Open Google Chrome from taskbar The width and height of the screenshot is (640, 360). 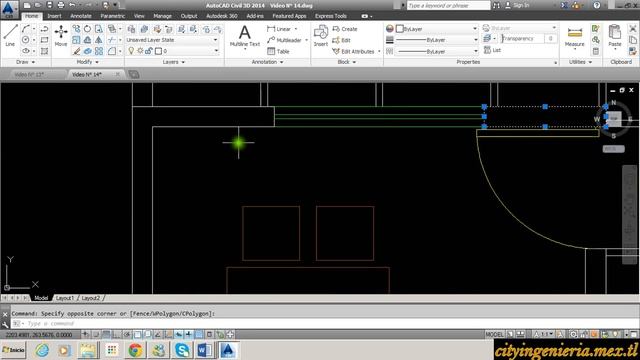tap(135, 350)
